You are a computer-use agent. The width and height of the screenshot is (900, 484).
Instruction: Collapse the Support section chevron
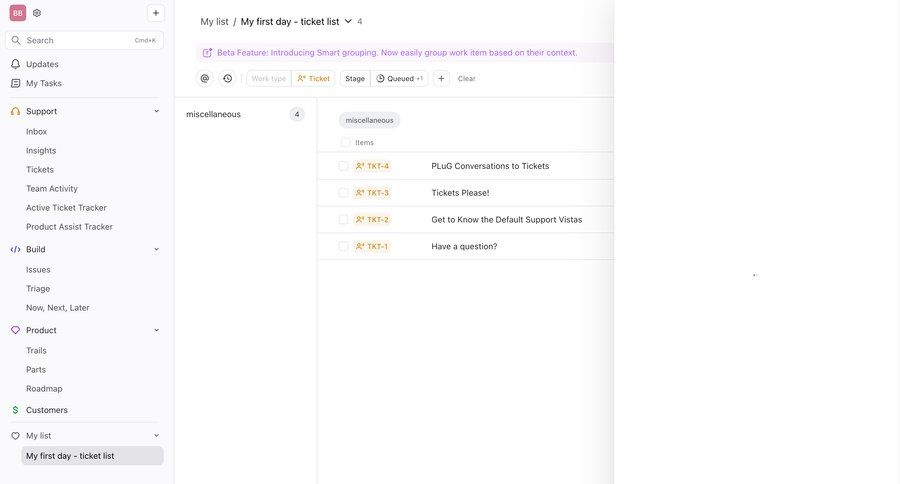point(156,111)
